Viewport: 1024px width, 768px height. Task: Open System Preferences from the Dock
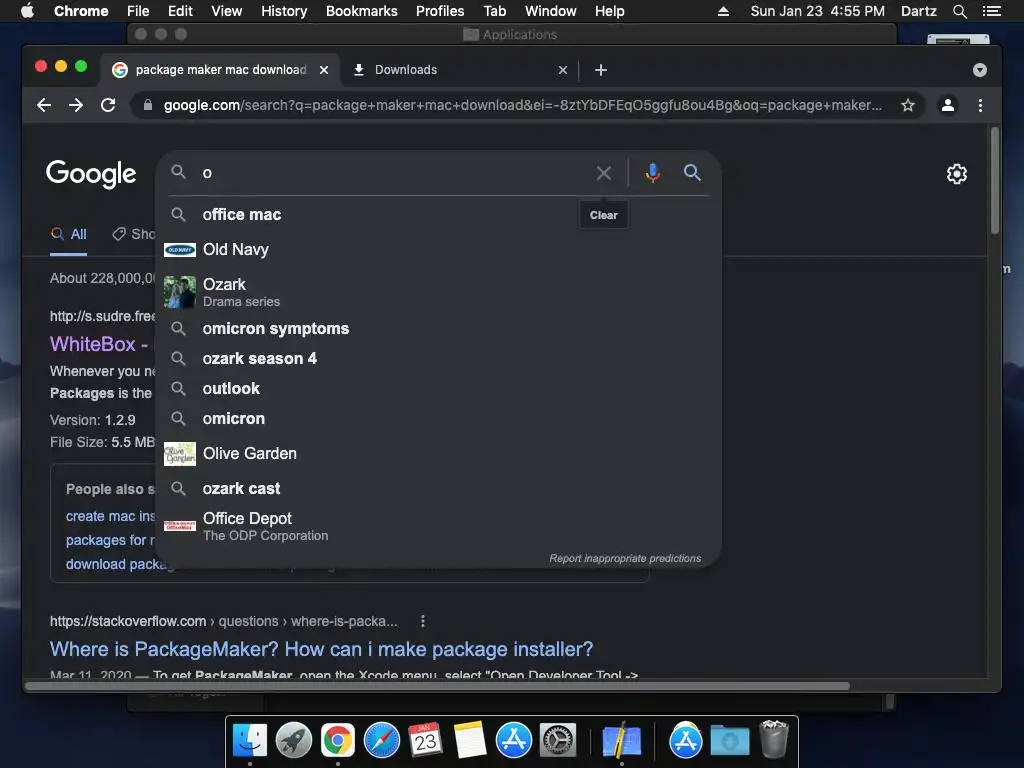click(x=557, y=741)
